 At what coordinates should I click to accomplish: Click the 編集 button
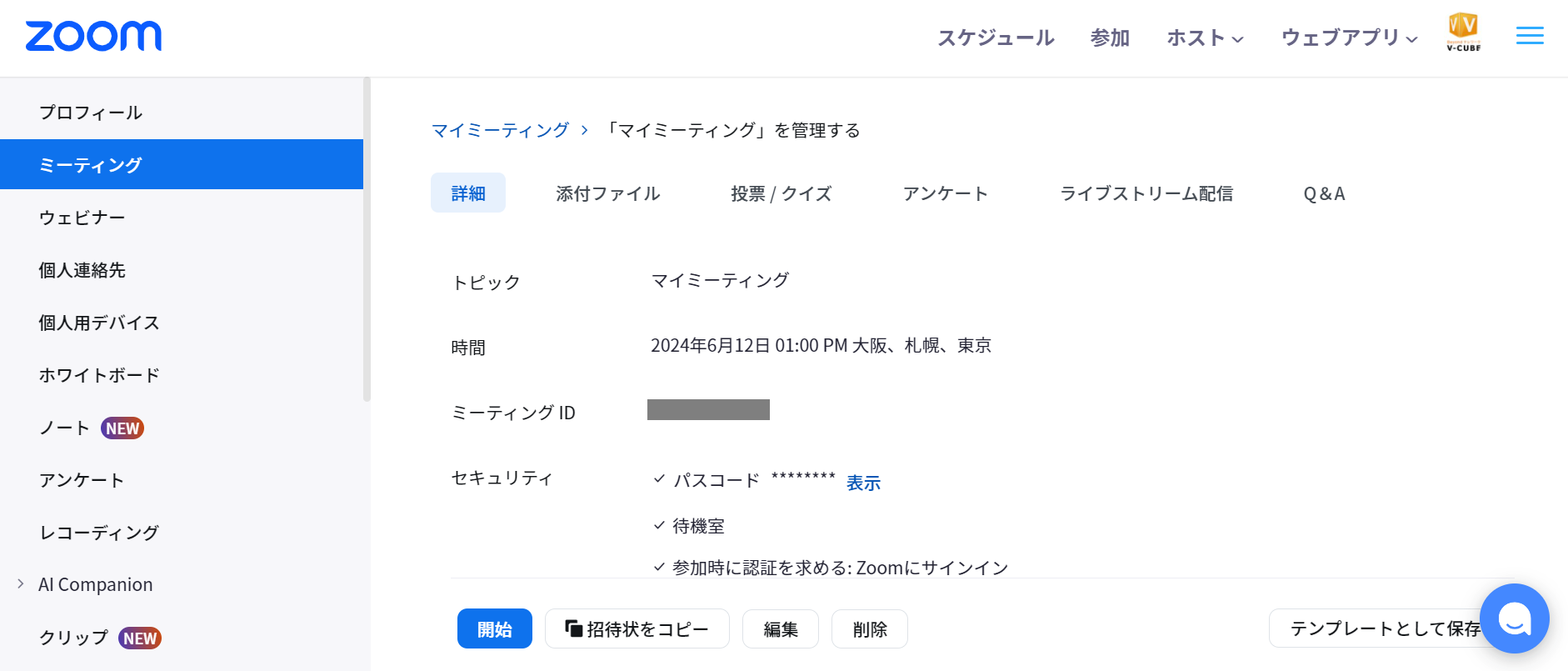click(x=781, y=628)
